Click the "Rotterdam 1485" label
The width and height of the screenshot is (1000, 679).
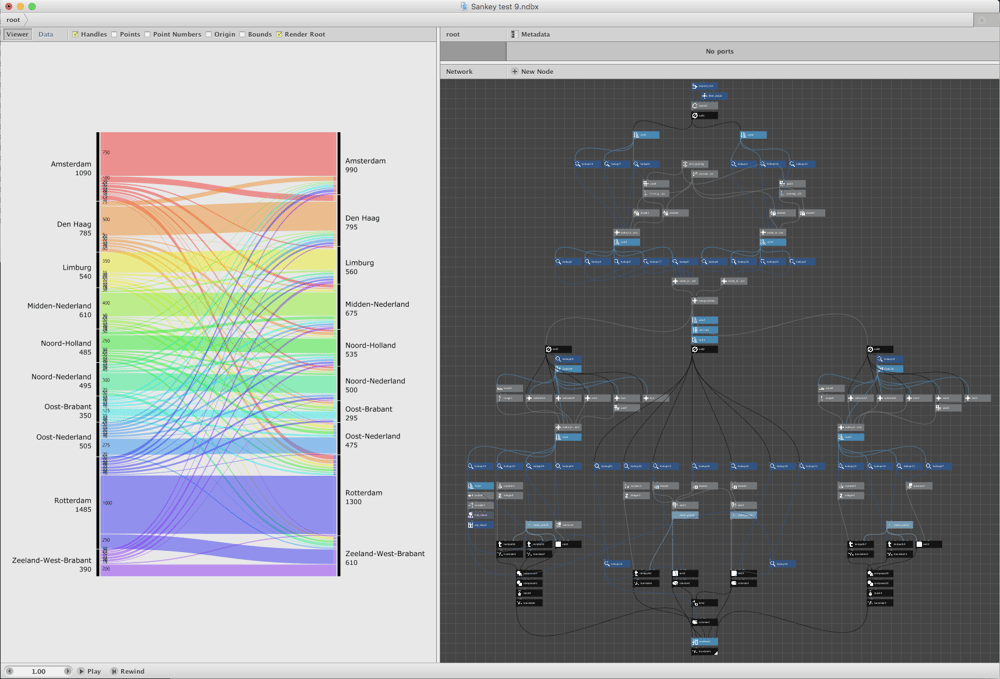[73, 505]
